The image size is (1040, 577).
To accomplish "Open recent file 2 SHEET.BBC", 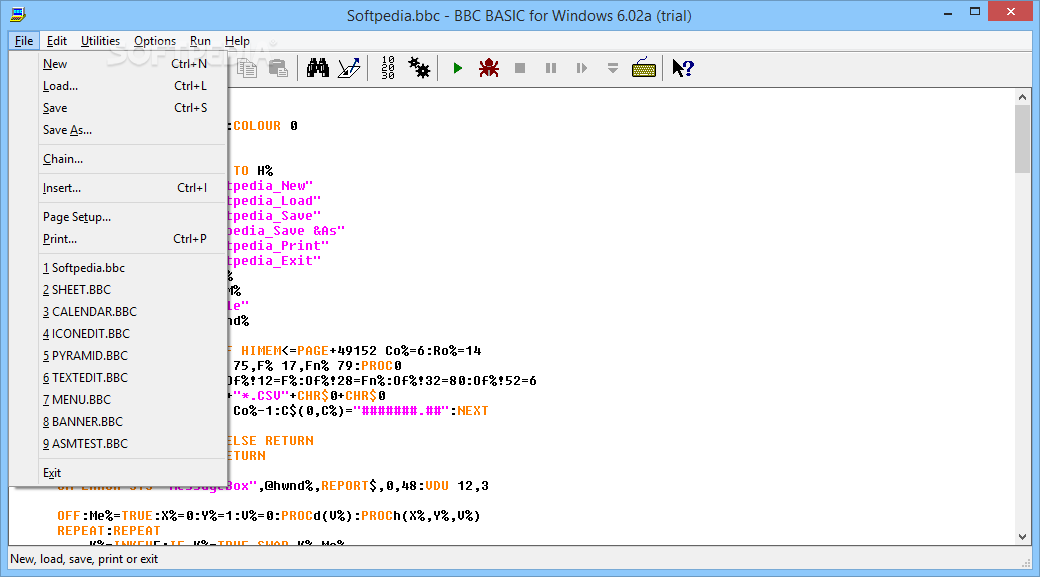I will tap(125, 290).
